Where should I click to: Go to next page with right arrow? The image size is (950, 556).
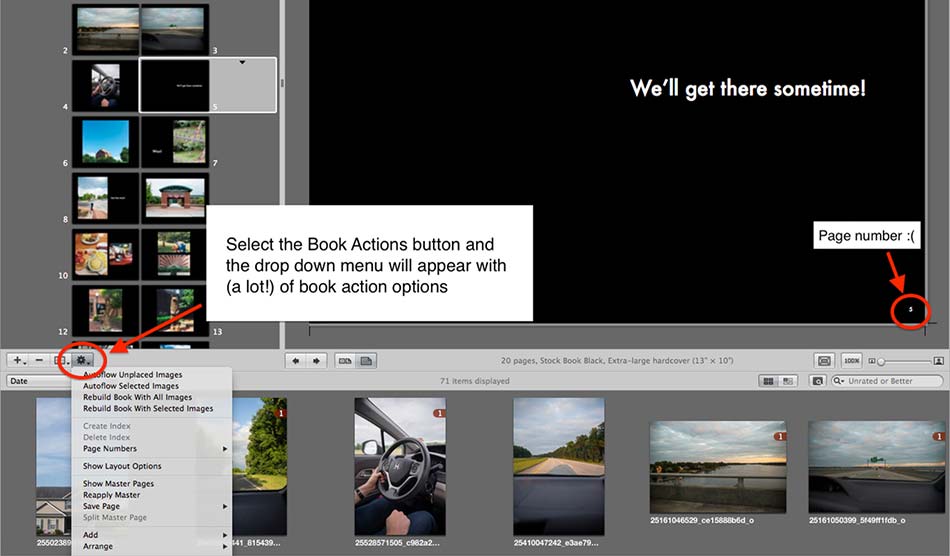click(317, 360)
